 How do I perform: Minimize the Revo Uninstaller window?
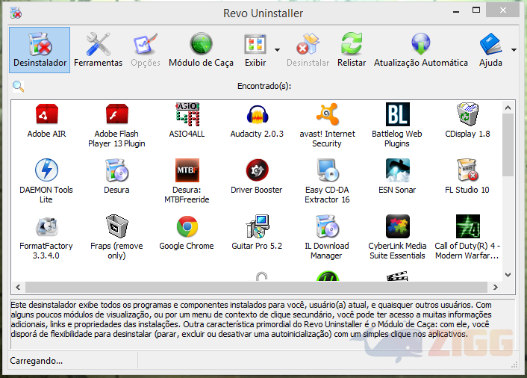[x=456, y=11]
